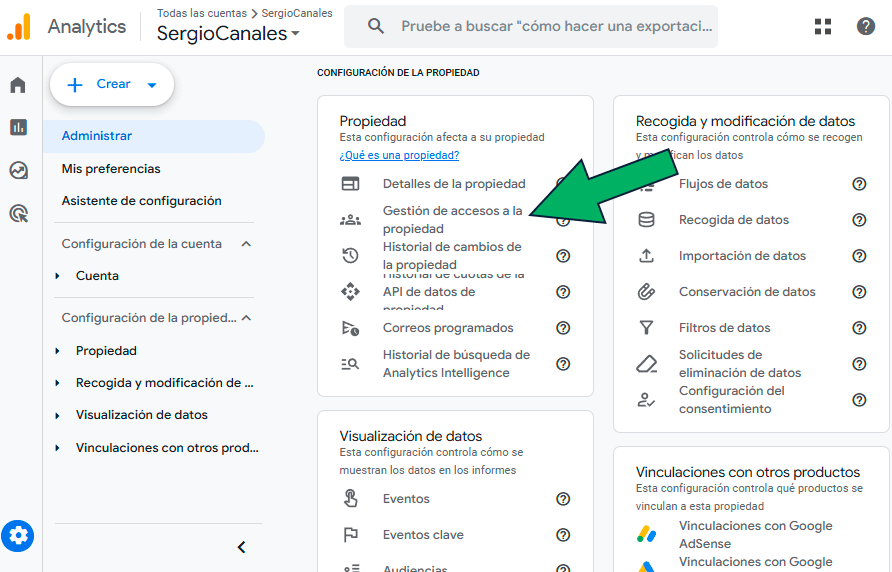This screenshot has width=892, height=572.
Task: Click help icon next to Correos programados
Action: coord(563,328)
